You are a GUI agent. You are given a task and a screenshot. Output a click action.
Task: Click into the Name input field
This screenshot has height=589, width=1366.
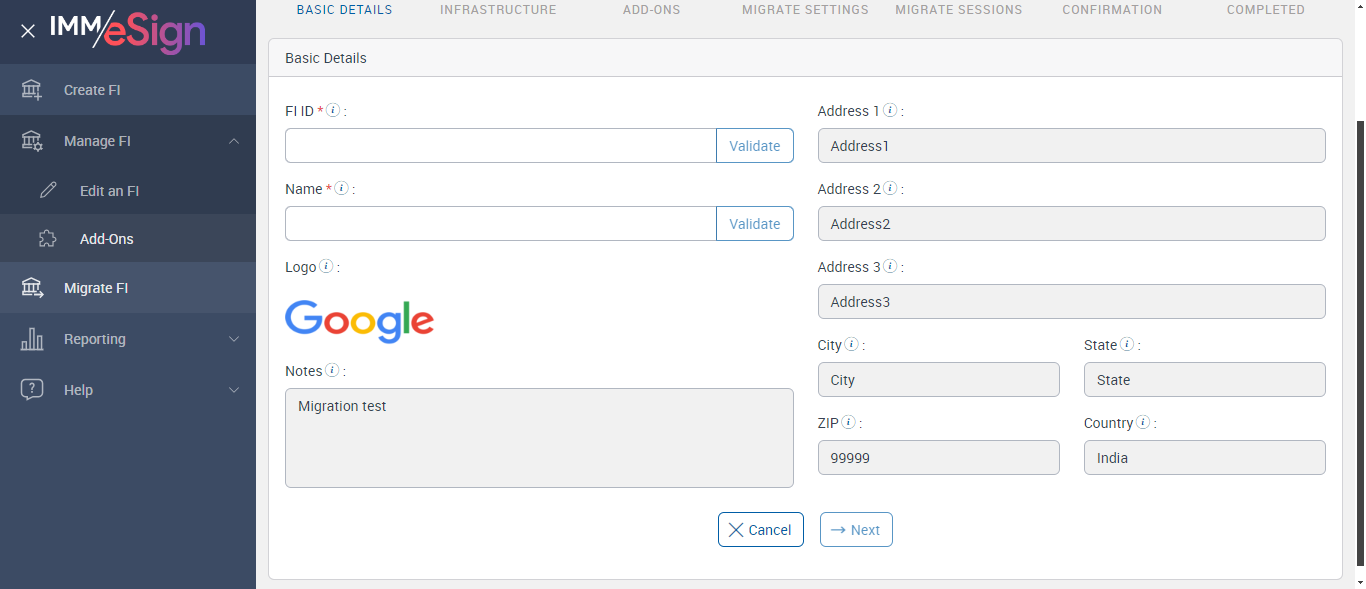coord(501,224)
